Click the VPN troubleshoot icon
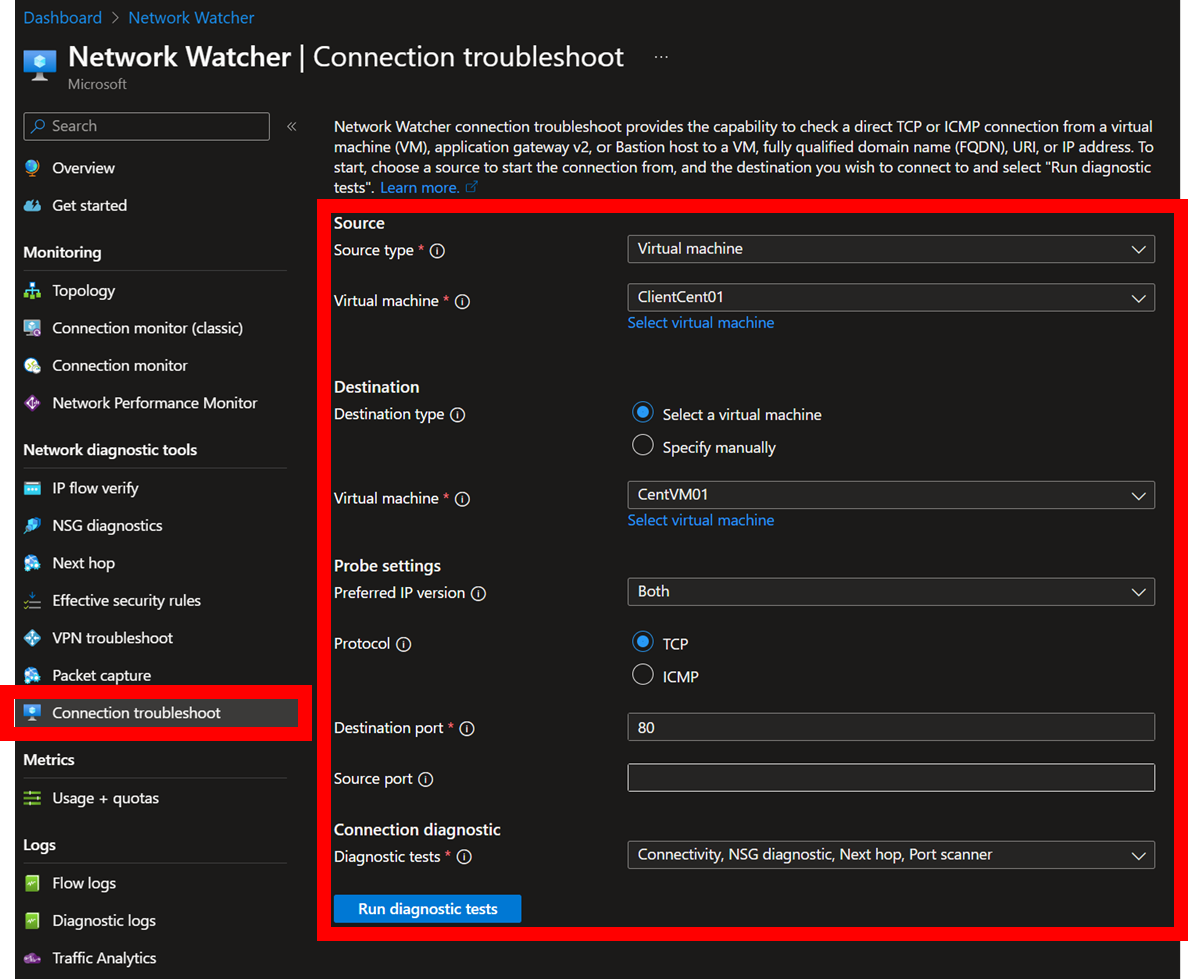This screenshot has height=979, width=1188. (32, 638)
